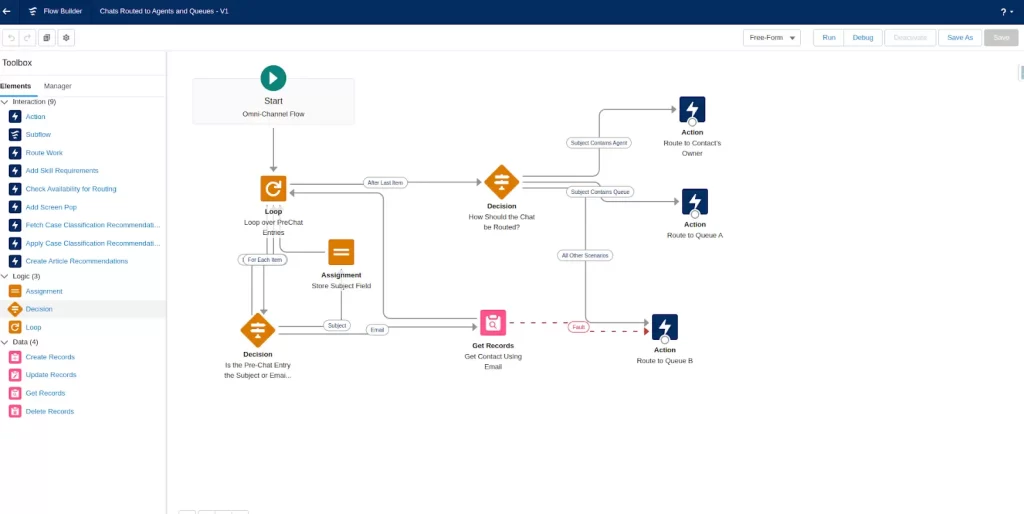Click the Debug button
This screenshot has width=1024, height=514.
[863, 38]
